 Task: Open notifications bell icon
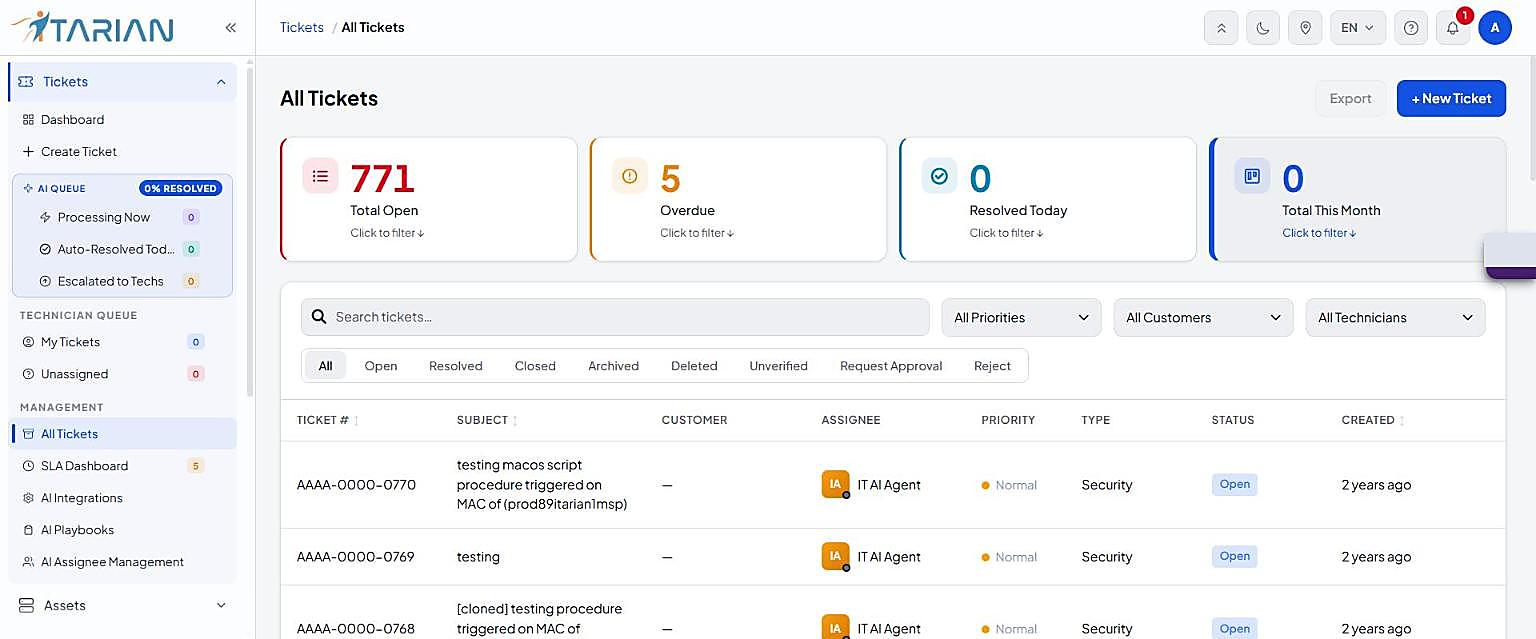click(x=1453, y=28)
